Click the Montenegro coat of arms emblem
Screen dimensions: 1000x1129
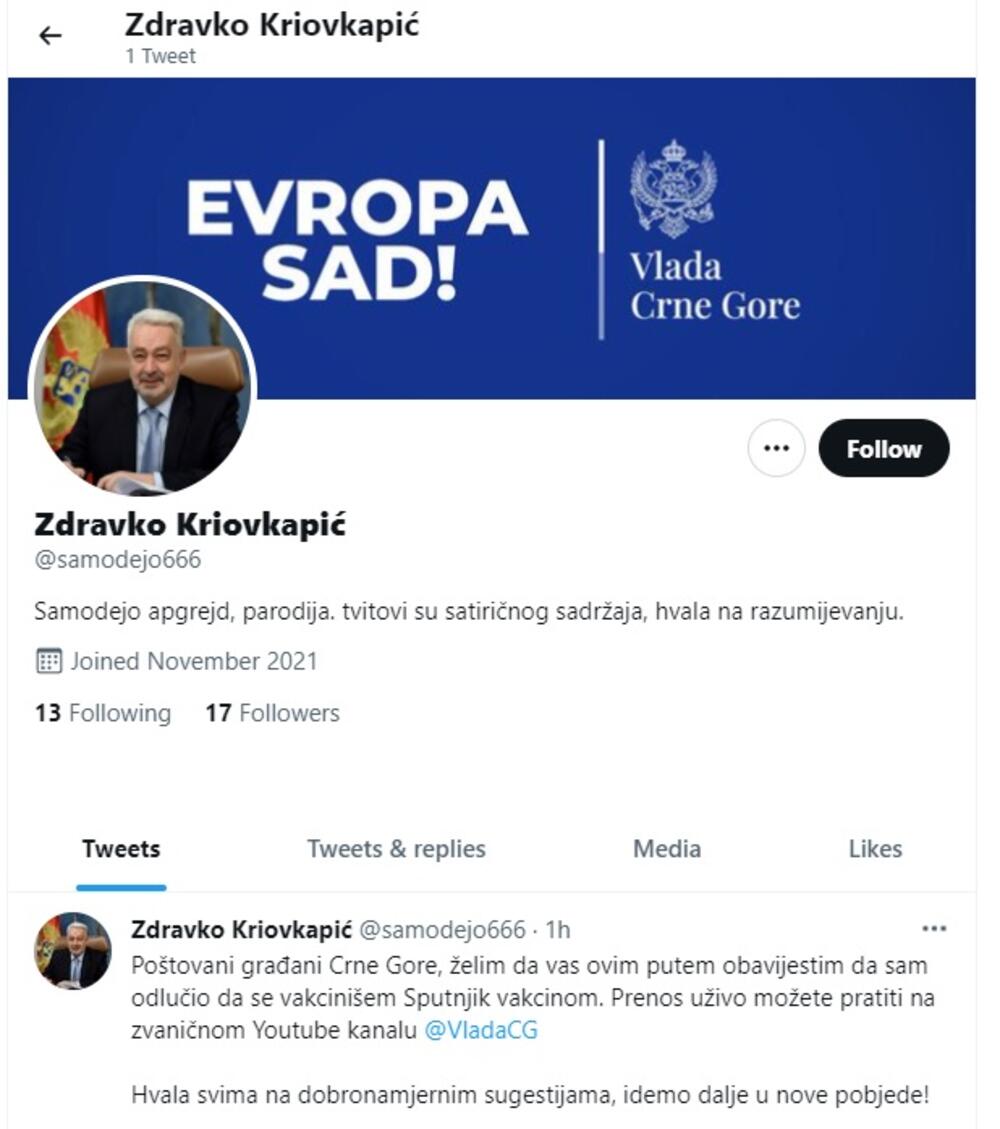[x=672, y=189]
